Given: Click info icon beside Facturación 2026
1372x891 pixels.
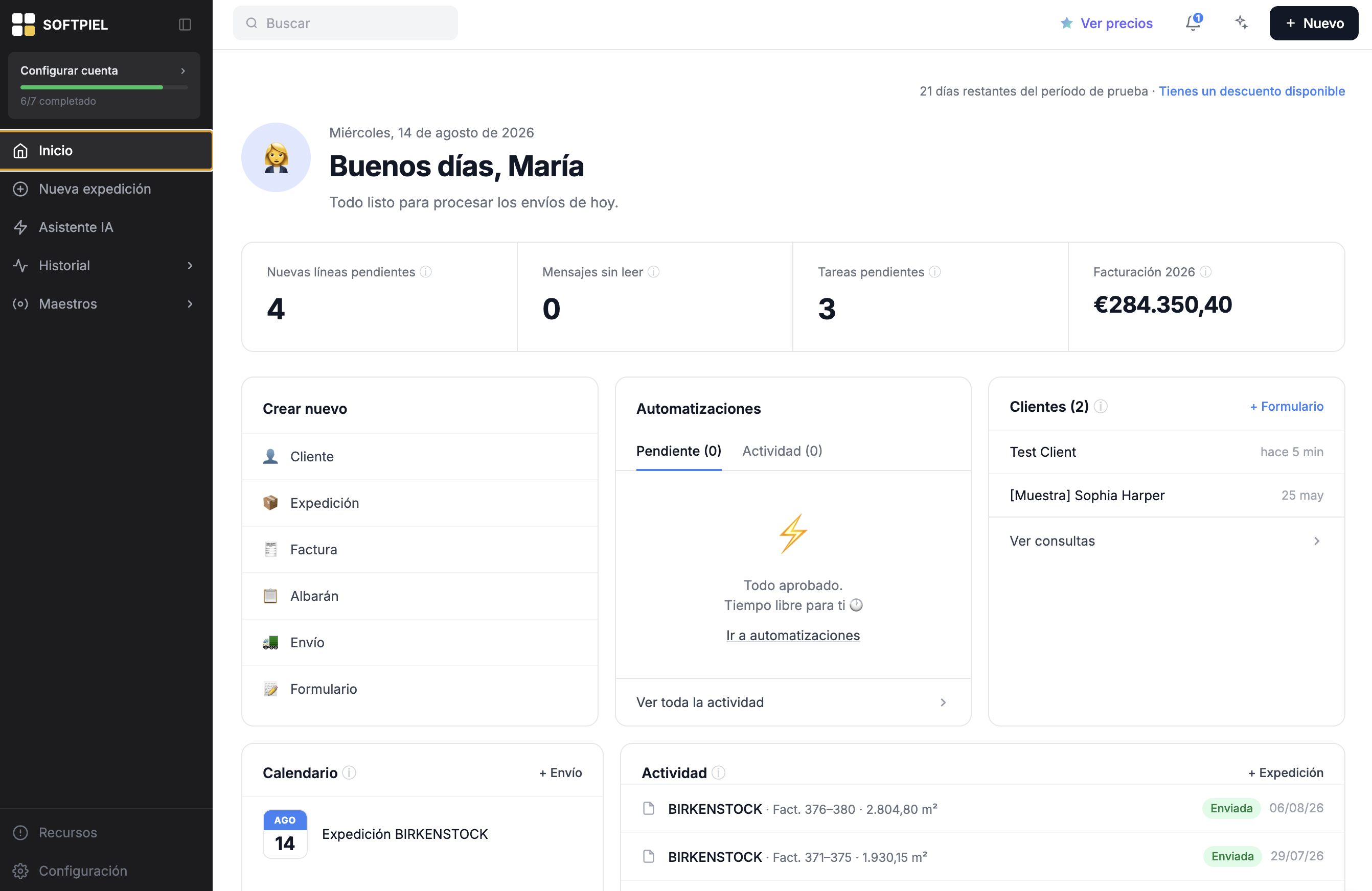Looking at the screenshot, I should click(x=1205, y=271).
